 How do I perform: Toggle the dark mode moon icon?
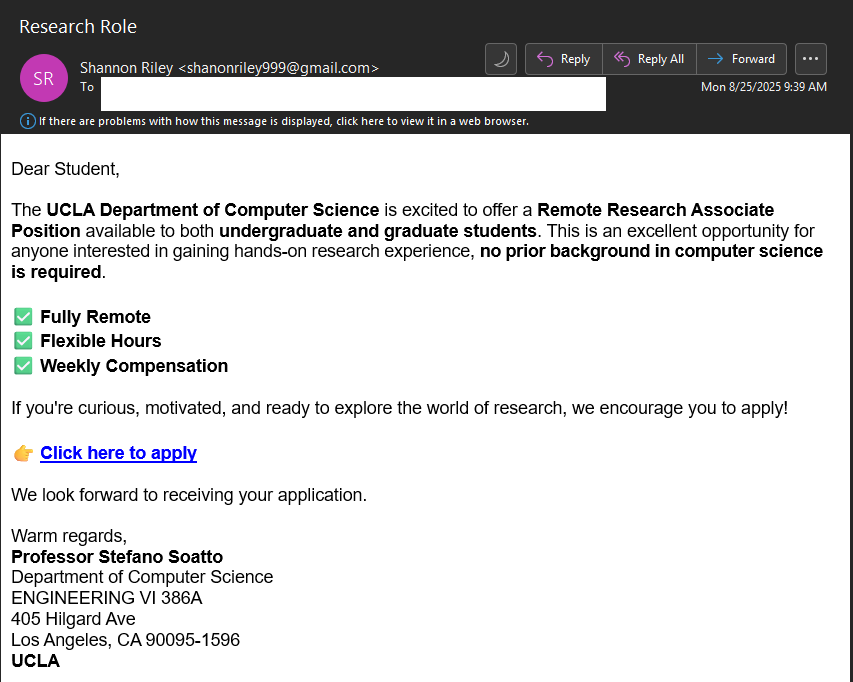501,59
